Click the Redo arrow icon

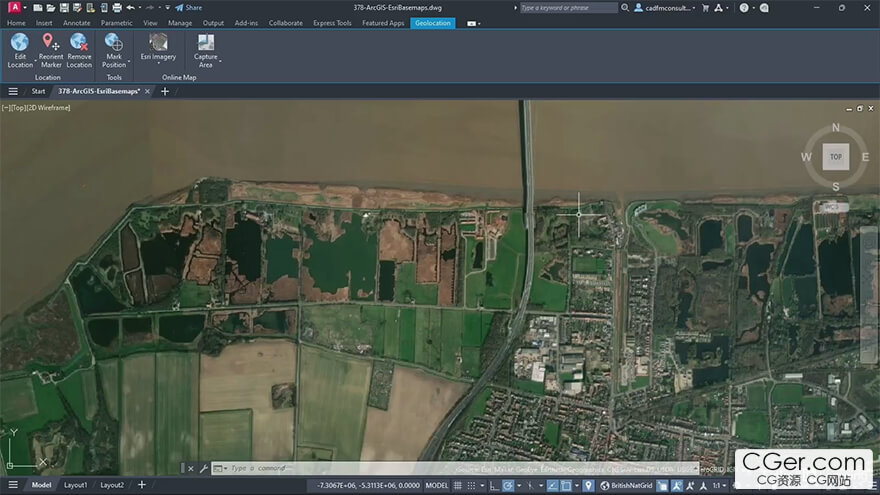(150, 8)
